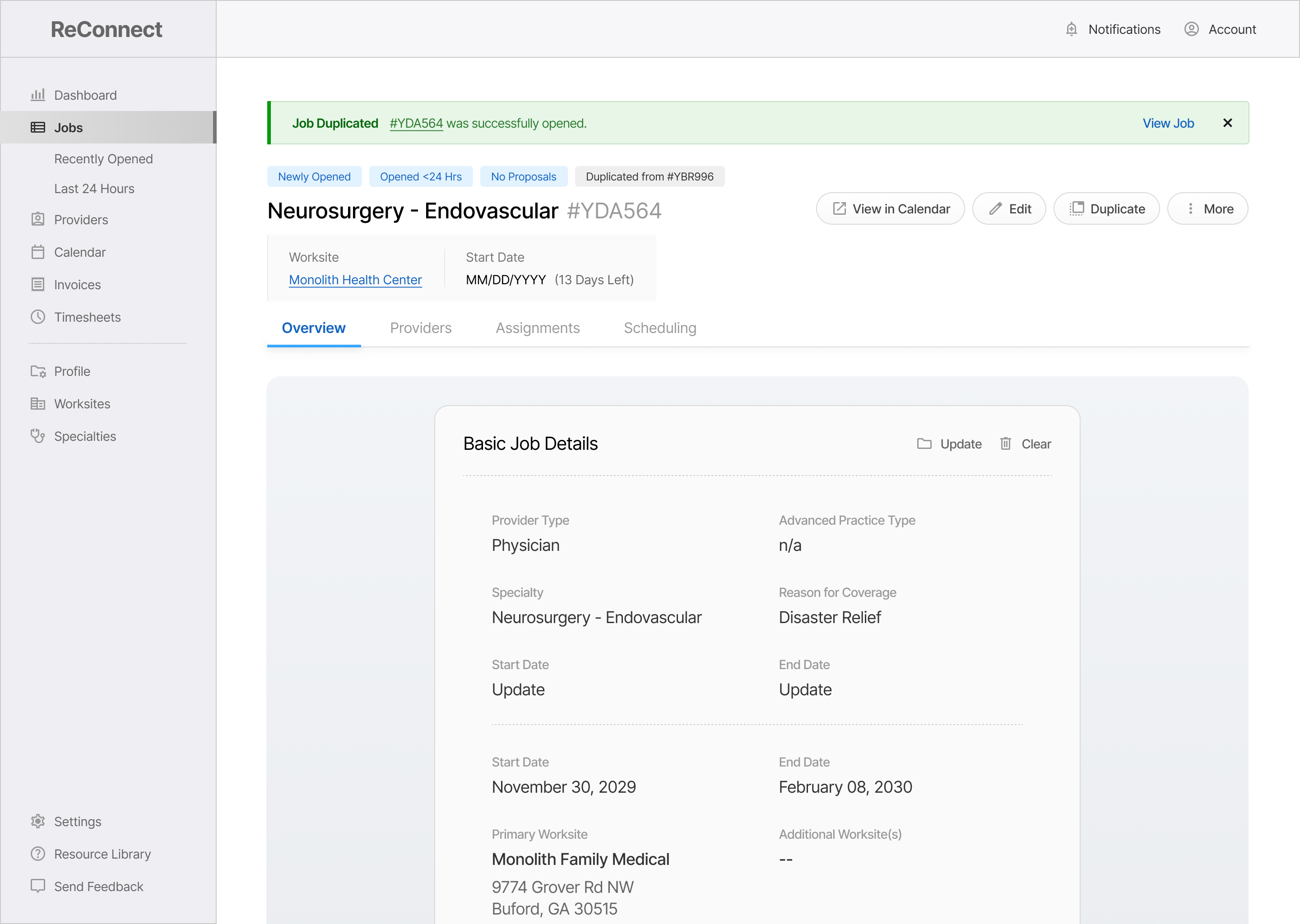This screenshot has width=1300, height=924.
Task: Click the Worksites building icon
Action: coord(37,403)
